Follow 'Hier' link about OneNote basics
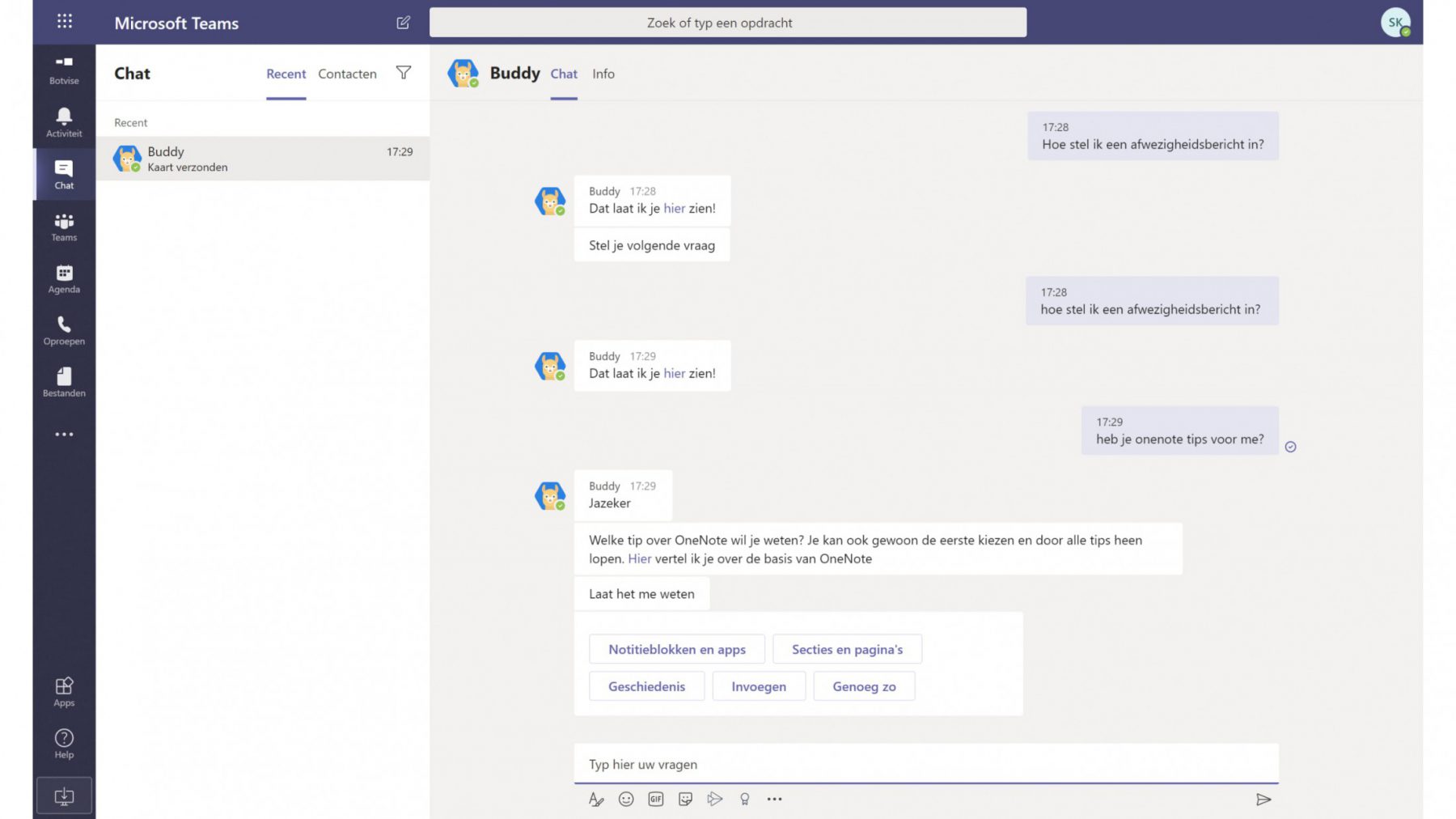The image size is (1456, 819). 639,558
